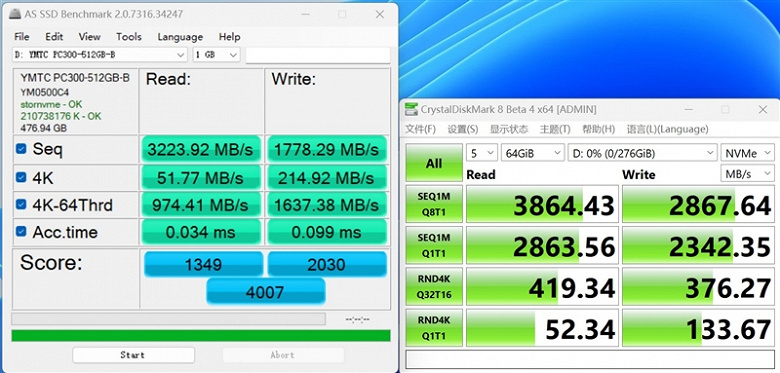Click the write score 2030
Screen dimensions: 780x373
tap(327, 264)
